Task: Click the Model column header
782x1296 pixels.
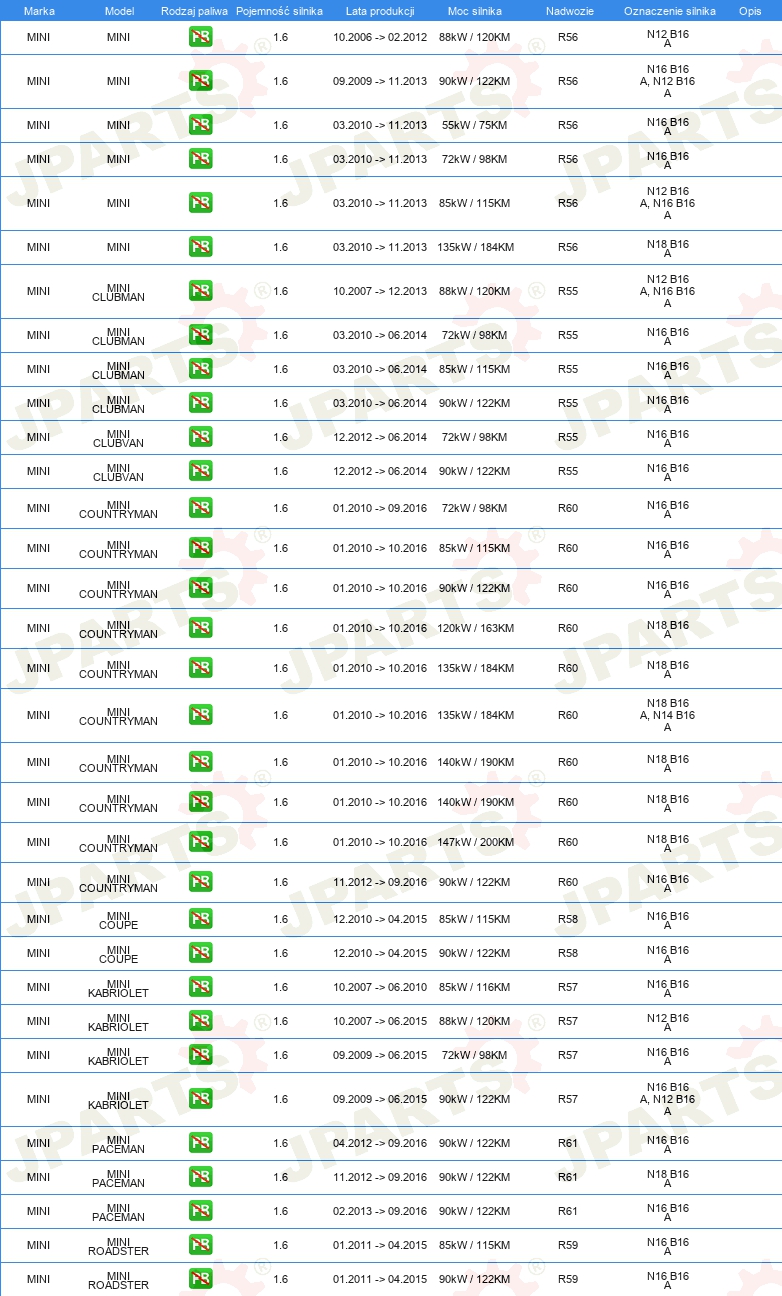Action: click(119, 11)
